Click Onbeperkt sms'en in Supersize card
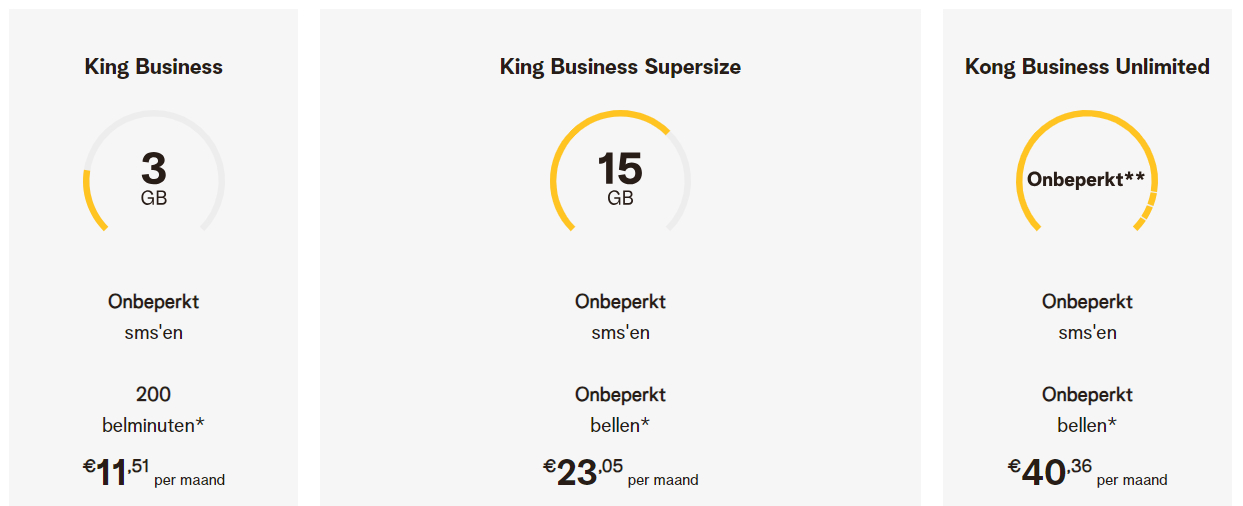Image resolution: width=1243 pixels, height=506 pixels. [620, 317]
